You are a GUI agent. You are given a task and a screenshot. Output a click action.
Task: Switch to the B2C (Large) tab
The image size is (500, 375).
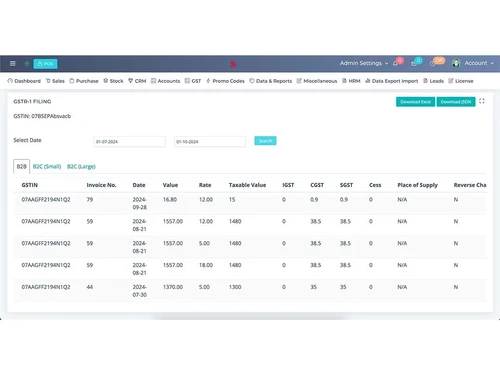[x=81, y=166]
